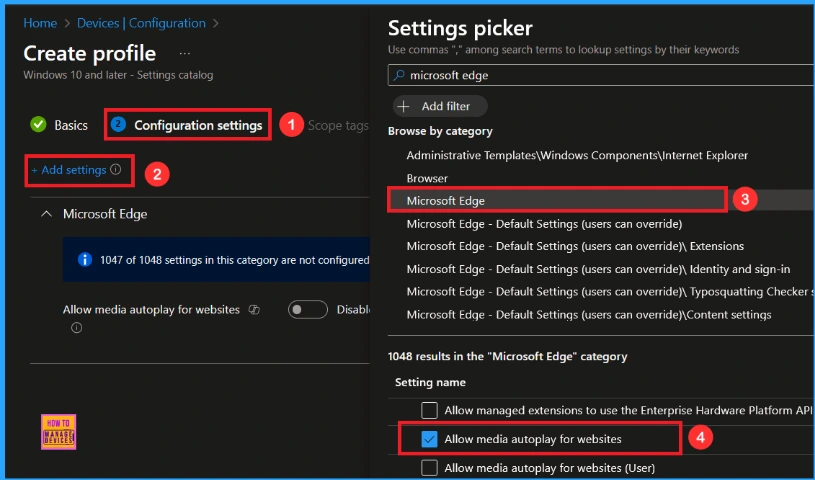
Task: Select Microsoft Edge - Default Settings (users can override)
Action: tap(544, 224)
